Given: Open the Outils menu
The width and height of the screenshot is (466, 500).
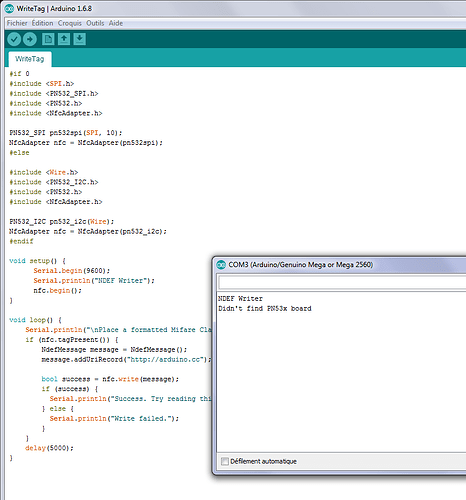Looking at the screenshot, I should coord(95,23).
